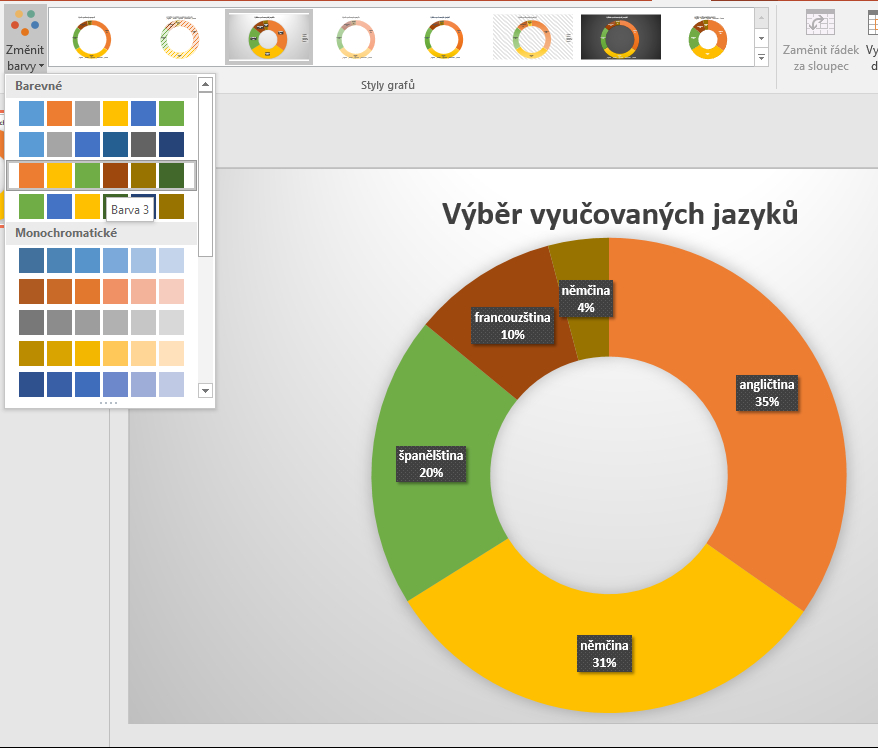The width and height of the screenshot is (878, 748).
Task: Pick the first chart style in the gallery
Action: pyautogui.click(x=91, y=37)
